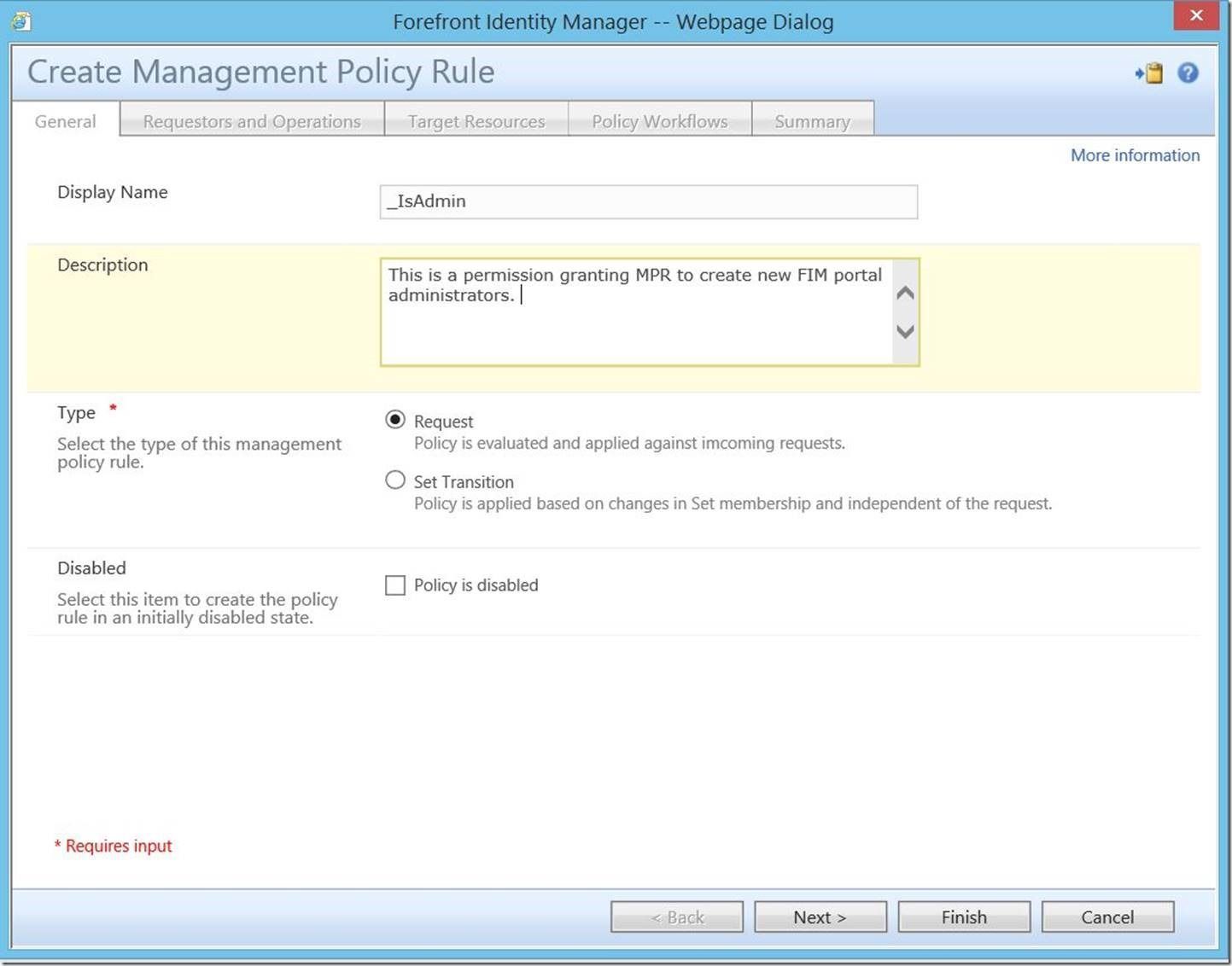The height and width of the screenshot is (966, 1232).
Task: Click the 'Type' section label
Action: [76, 413]
